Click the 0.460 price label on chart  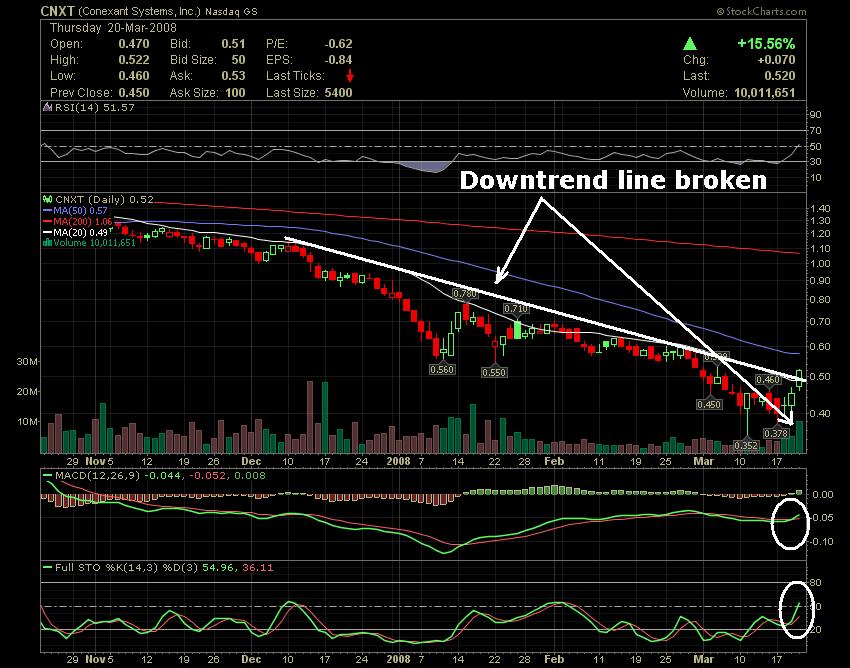click(768, 380)
